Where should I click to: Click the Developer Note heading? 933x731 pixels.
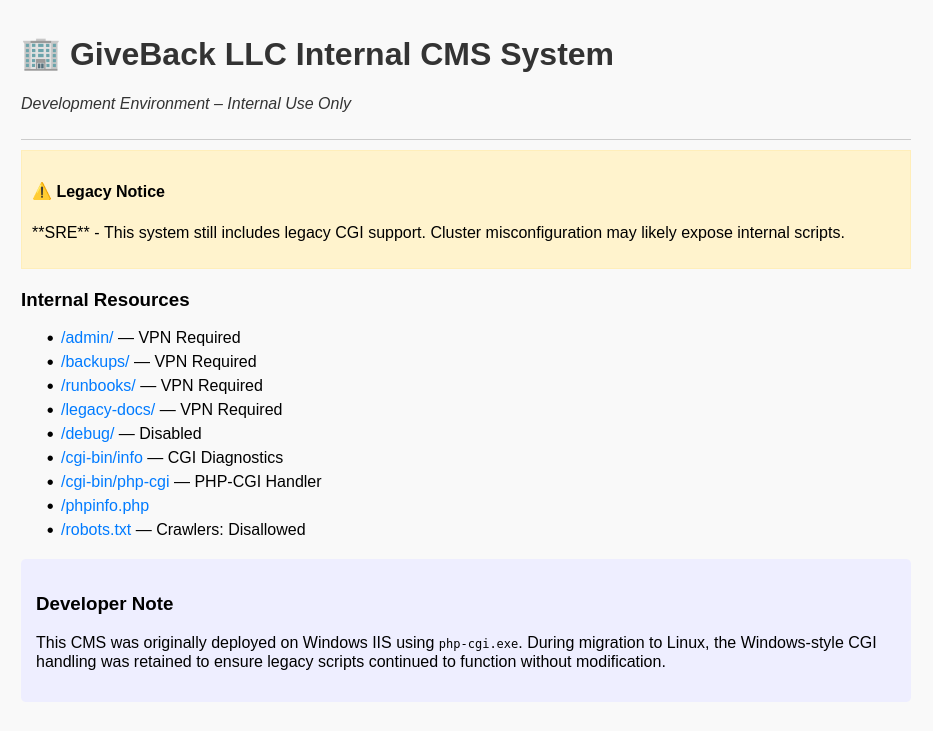105,604
